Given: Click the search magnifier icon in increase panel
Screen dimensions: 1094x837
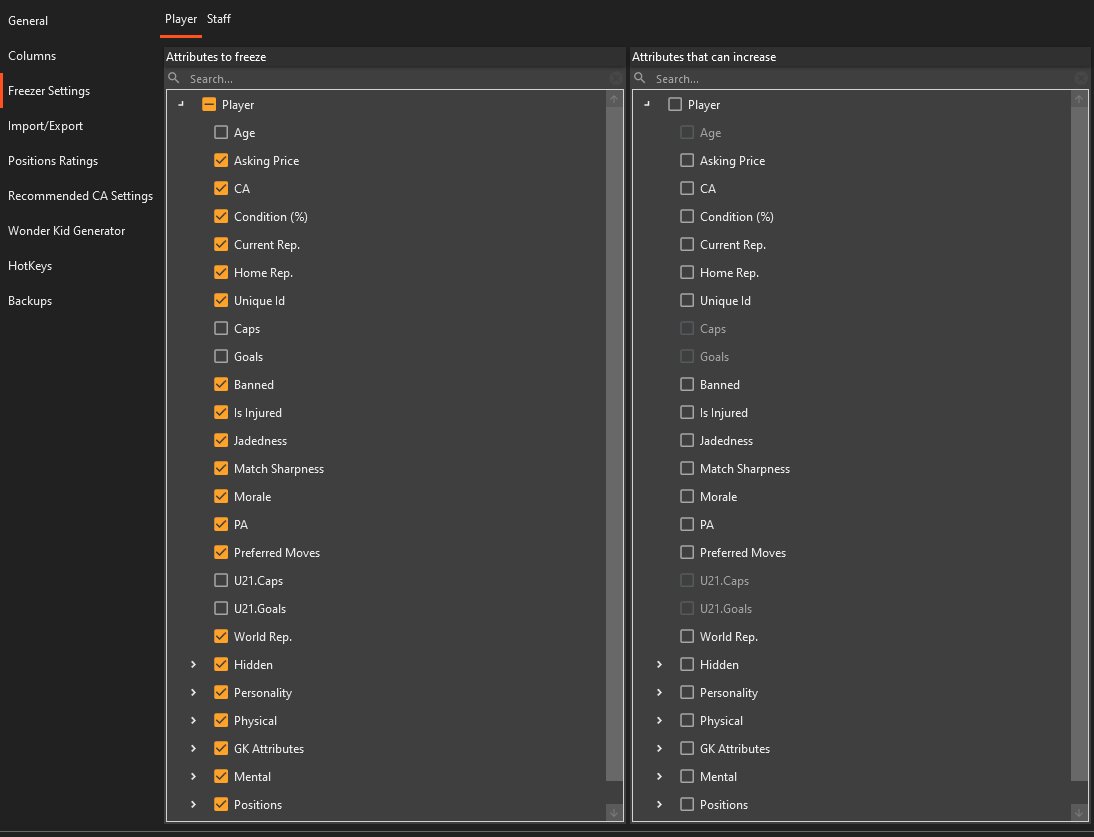Looking at the screenshot, I should (x=640, y=78).
